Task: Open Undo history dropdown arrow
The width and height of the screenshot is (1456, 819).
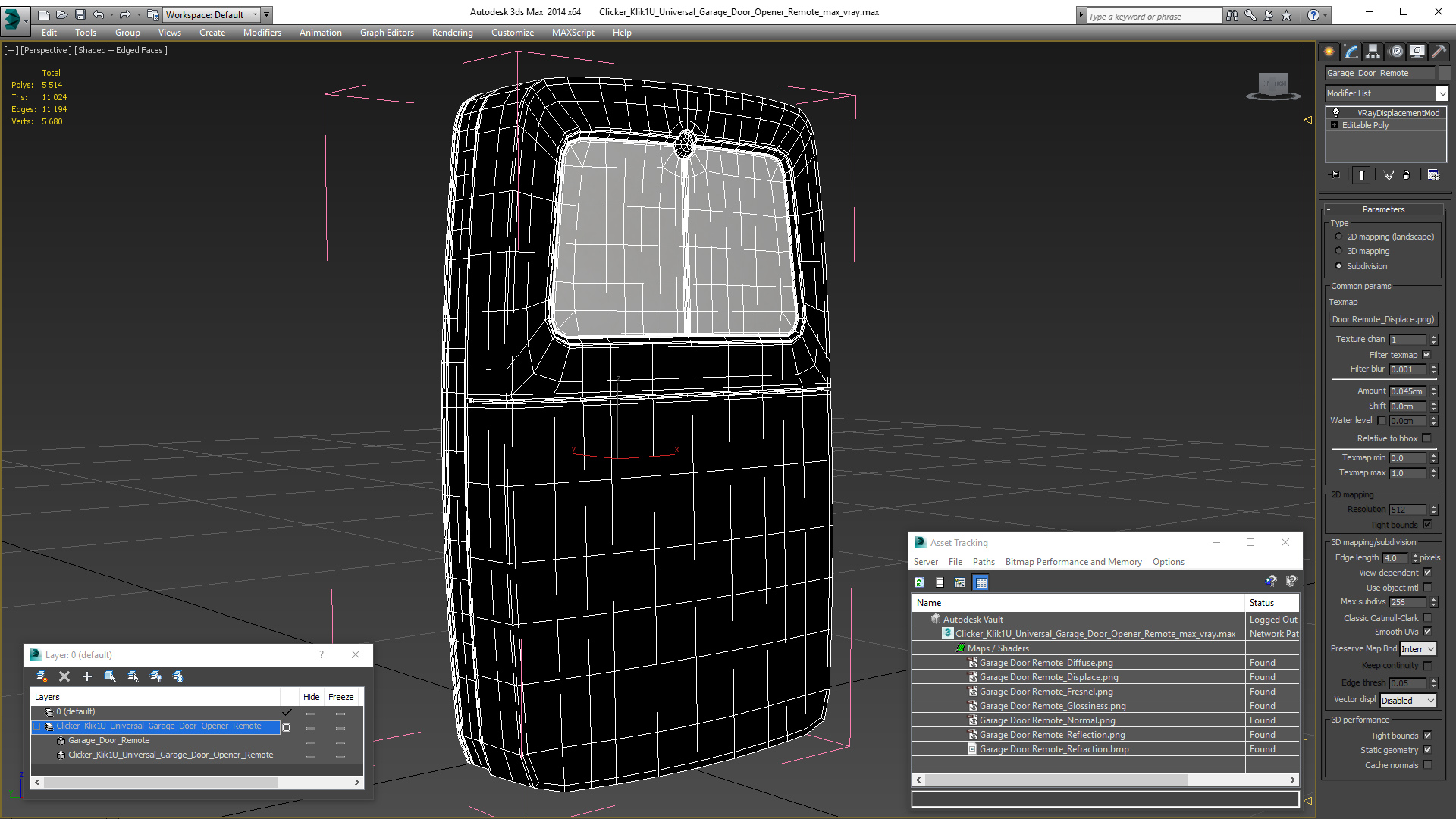Action: tap(111, 14)
